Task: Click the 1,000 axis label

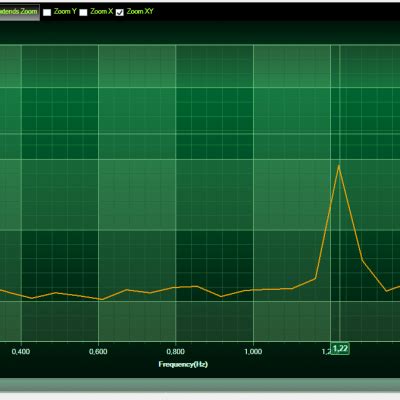Action: pyautogui.click(x=253, y=351)
